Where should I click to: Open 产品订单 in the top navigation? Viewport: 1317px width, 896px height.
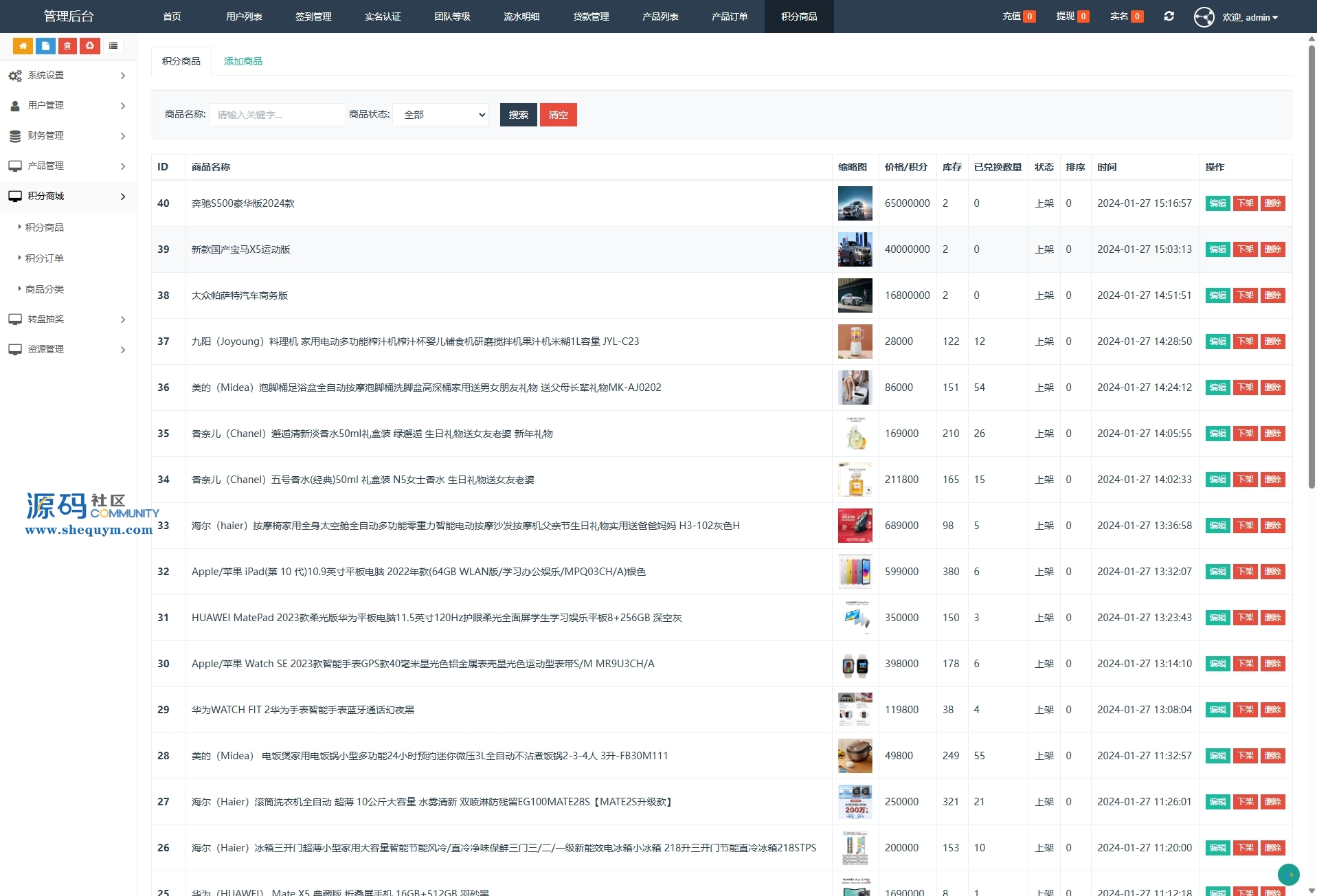click(729, 16)
